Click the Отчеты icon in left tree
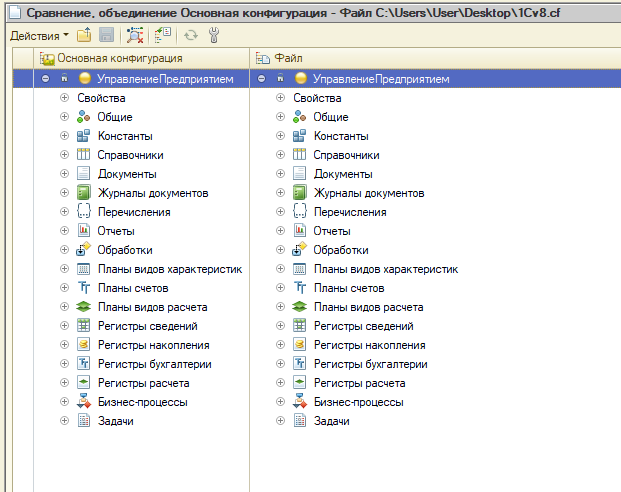The image size is (621, 492). [84, 231]
